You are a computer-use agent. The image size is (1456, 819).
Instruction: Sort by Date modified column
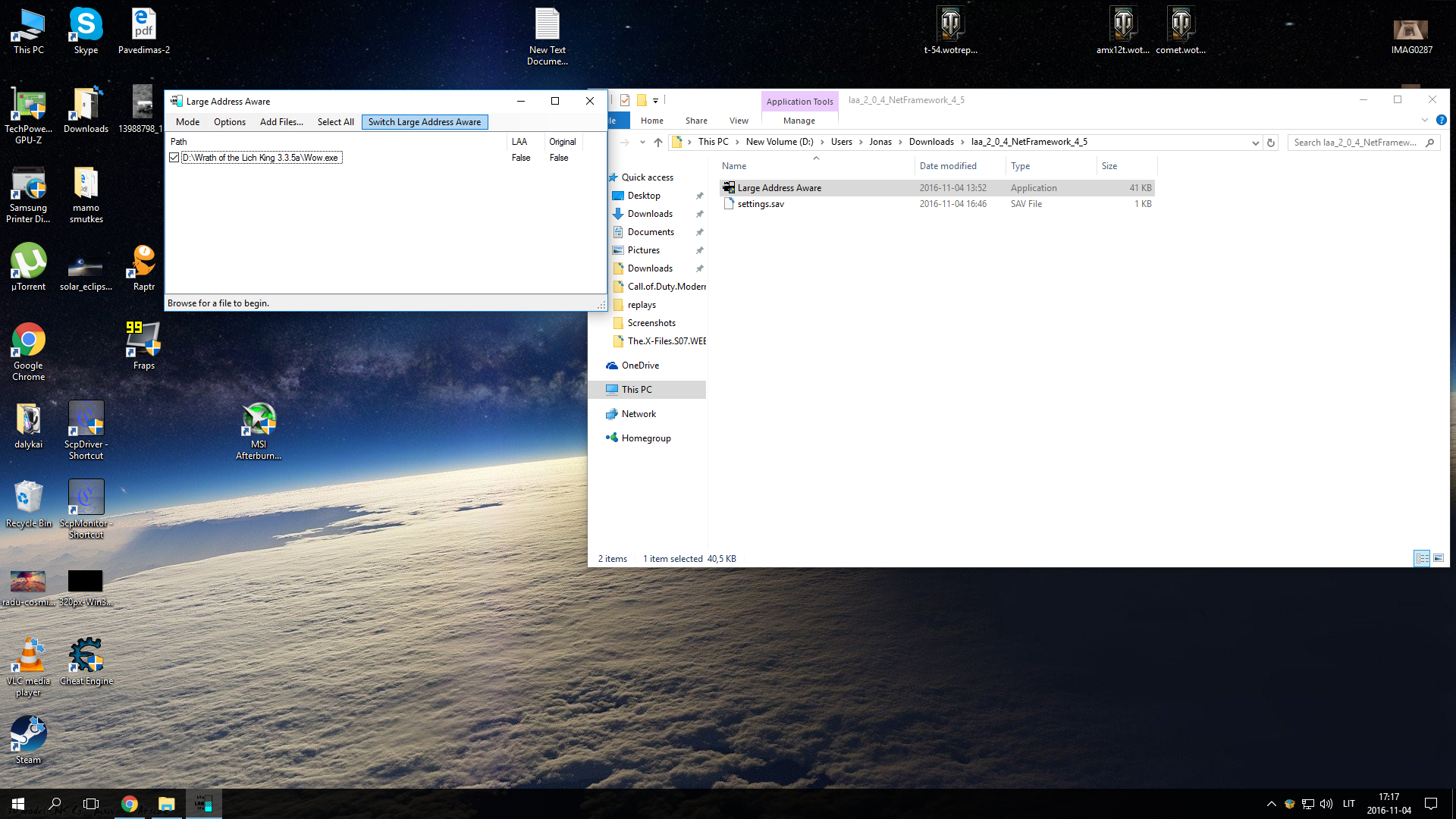(x=960, y=166)
